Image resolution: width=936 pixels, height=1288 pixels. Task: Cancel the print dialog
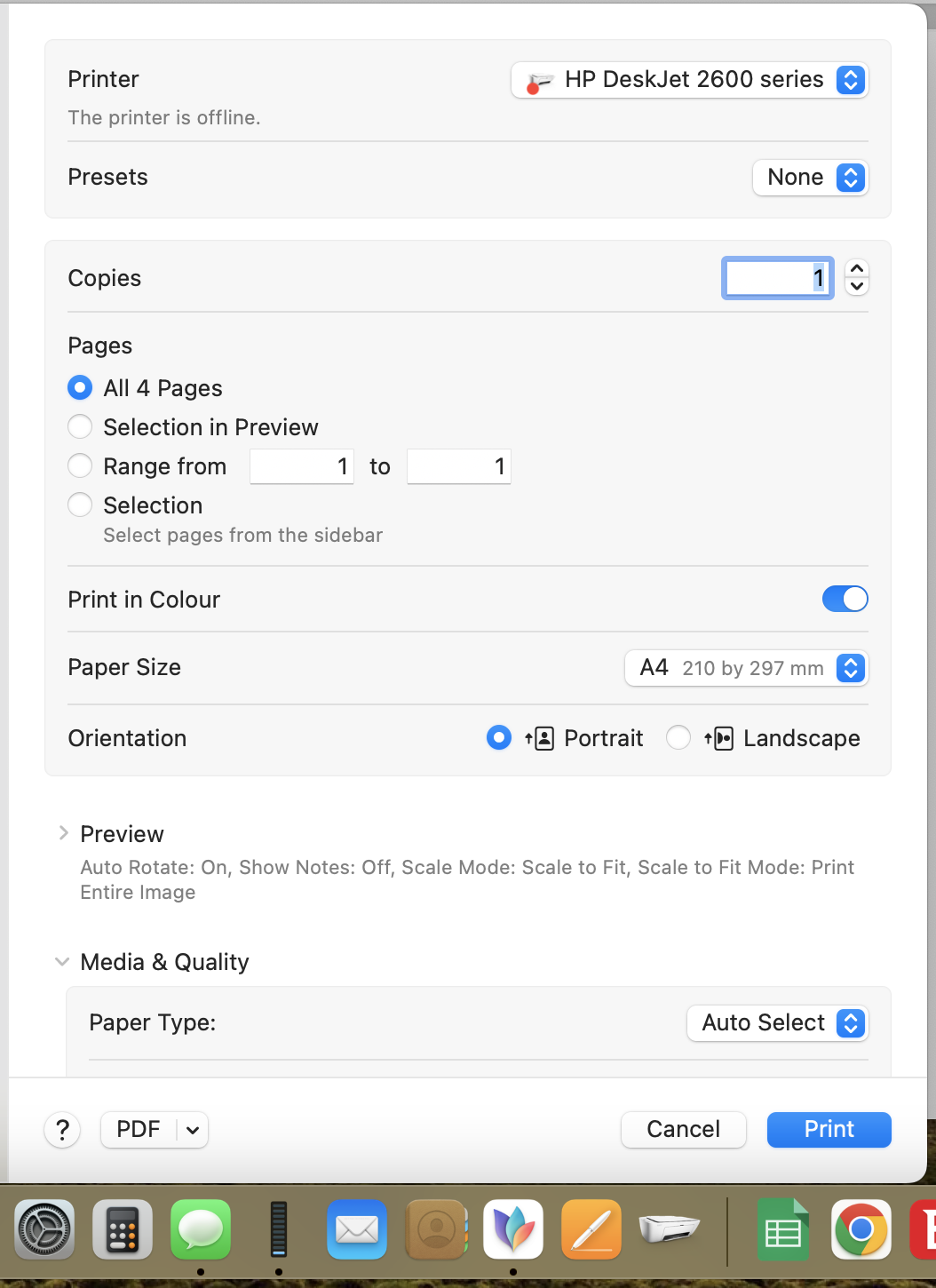point(683,1130)
